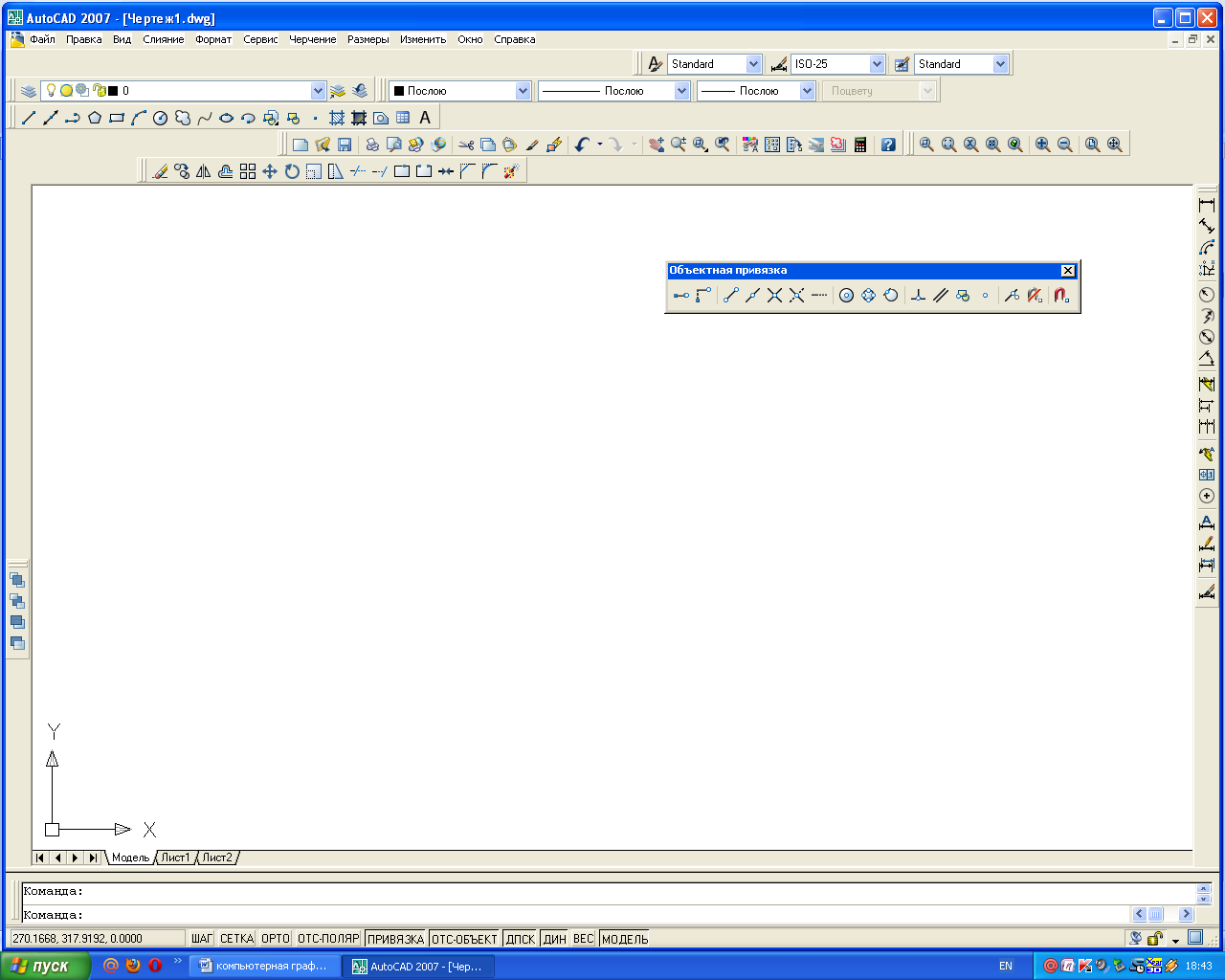
Task: Click the Help question mark icon
Action: coord(888,145)
